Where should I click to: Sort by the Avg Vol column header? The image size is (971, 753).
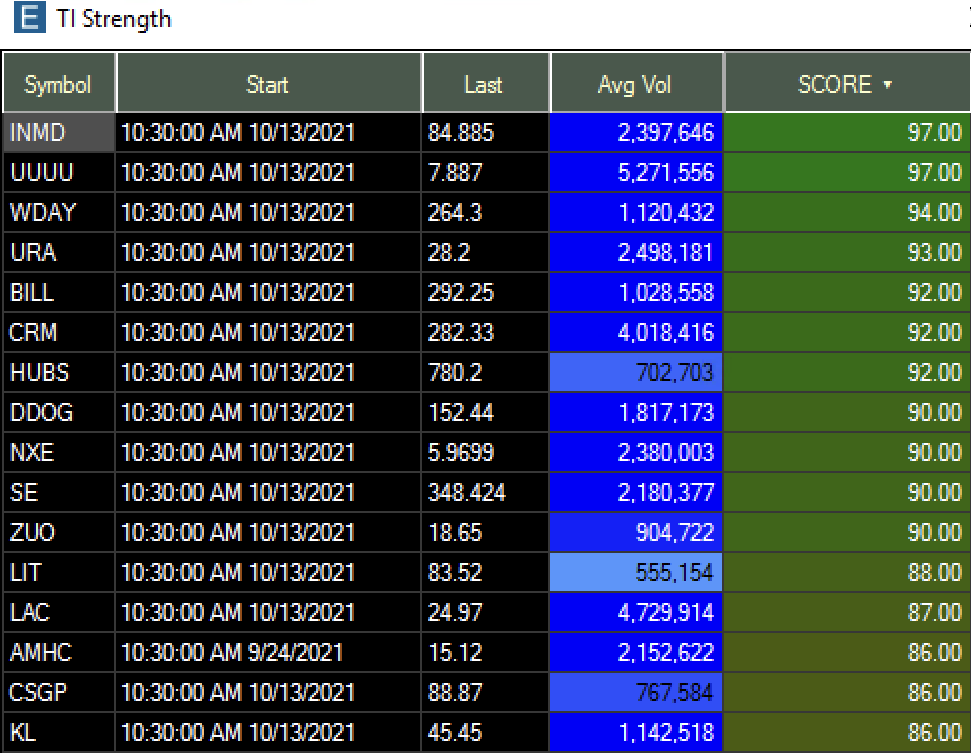coord(636,83)
